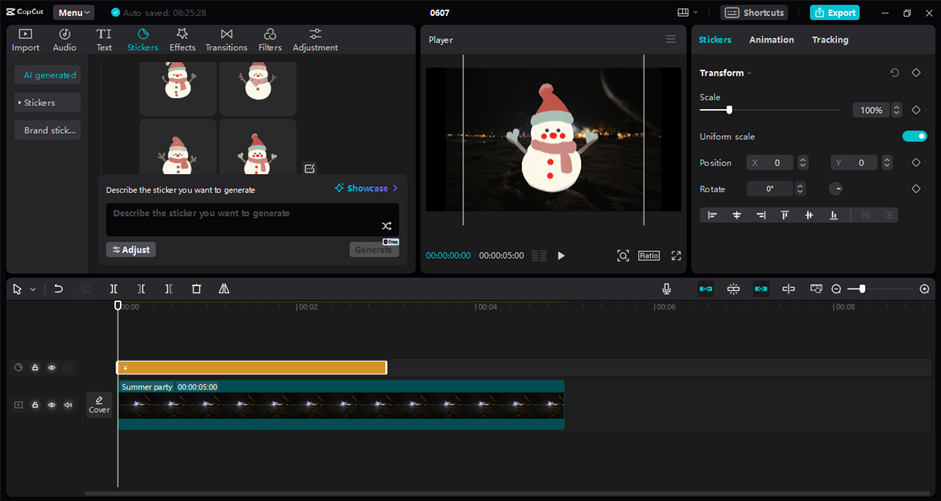
Task: Edit the video Cover
Action: point(99,405)
